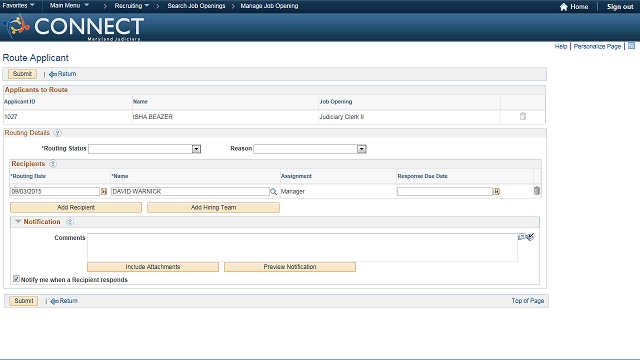The image size is (640, 360).
Task: Click the Assignment column header
Action: (296, 176)
